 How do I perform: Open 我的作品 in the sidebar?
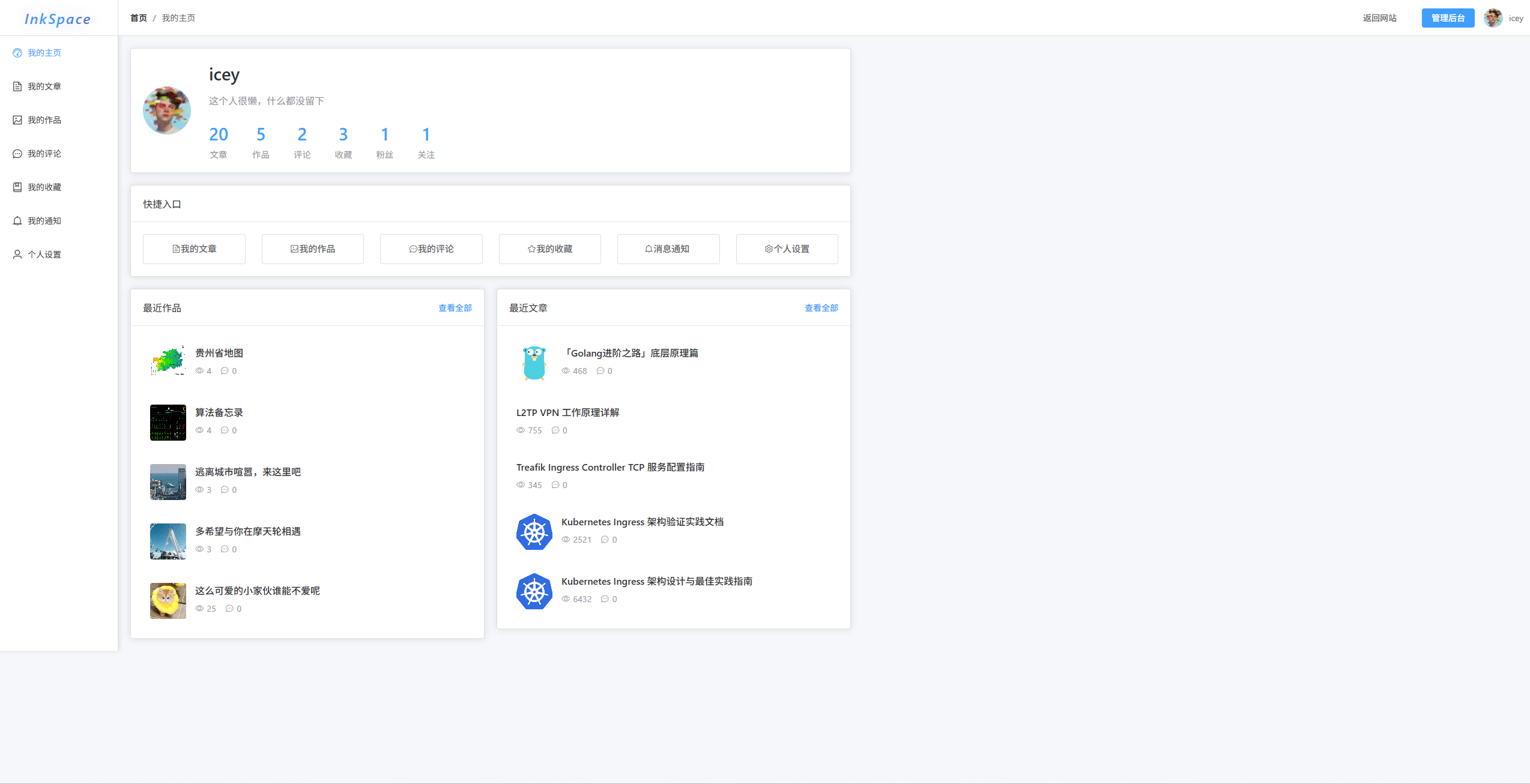[x=44, y=120]
